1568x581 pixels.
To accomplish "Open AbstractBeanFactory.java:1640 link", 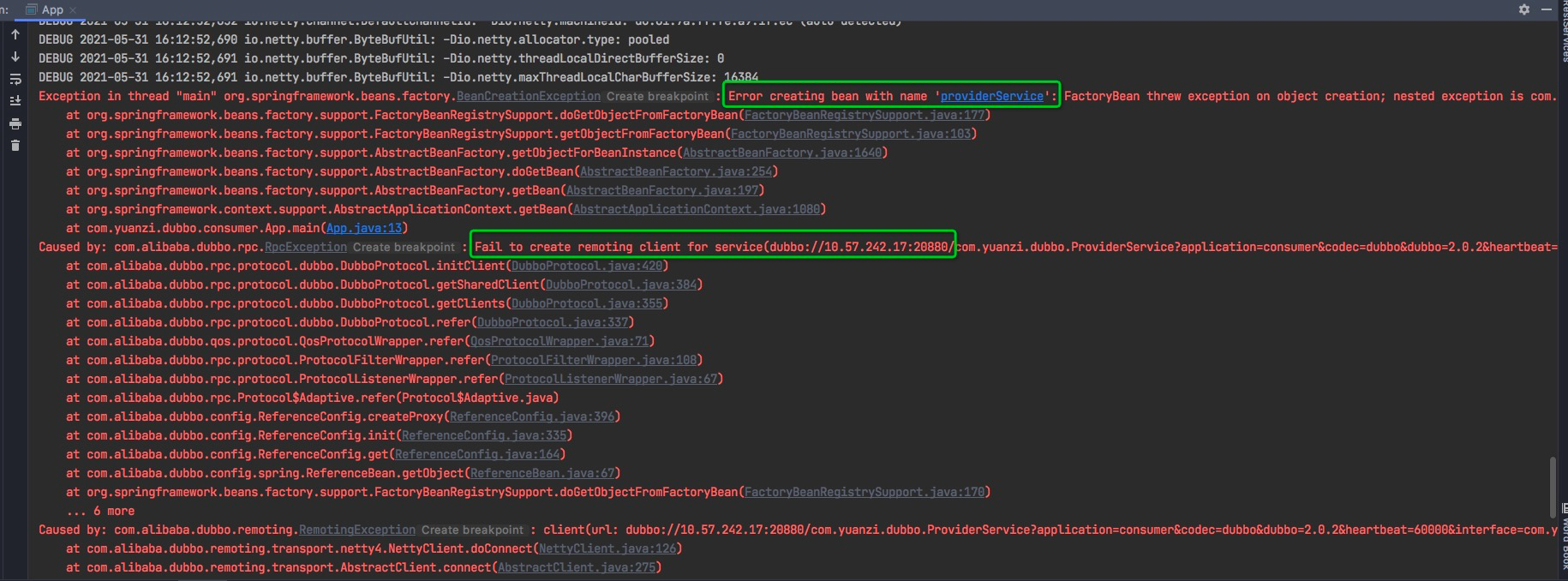I will coord(782,153).
